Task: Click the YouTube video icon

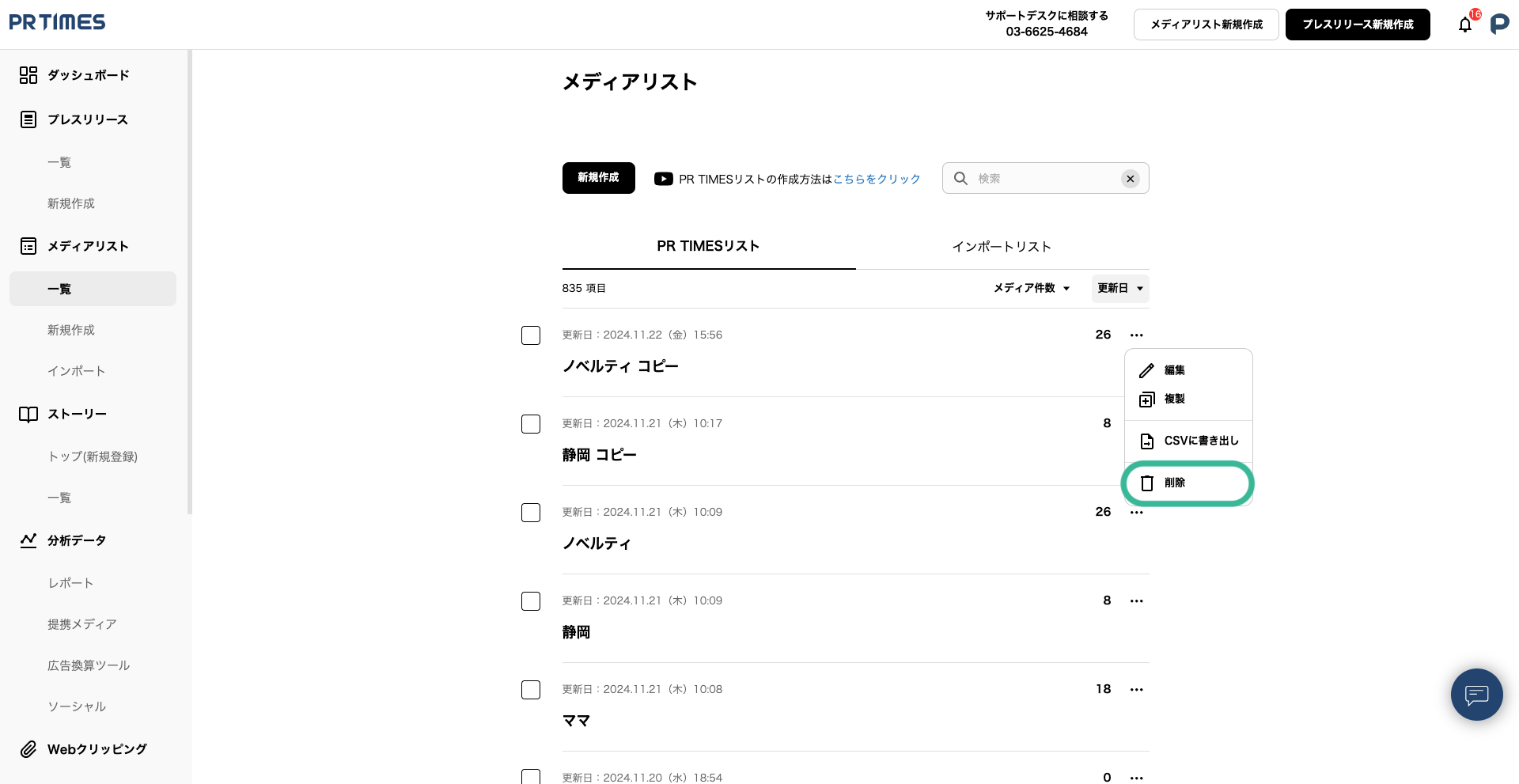Action: 663,179
